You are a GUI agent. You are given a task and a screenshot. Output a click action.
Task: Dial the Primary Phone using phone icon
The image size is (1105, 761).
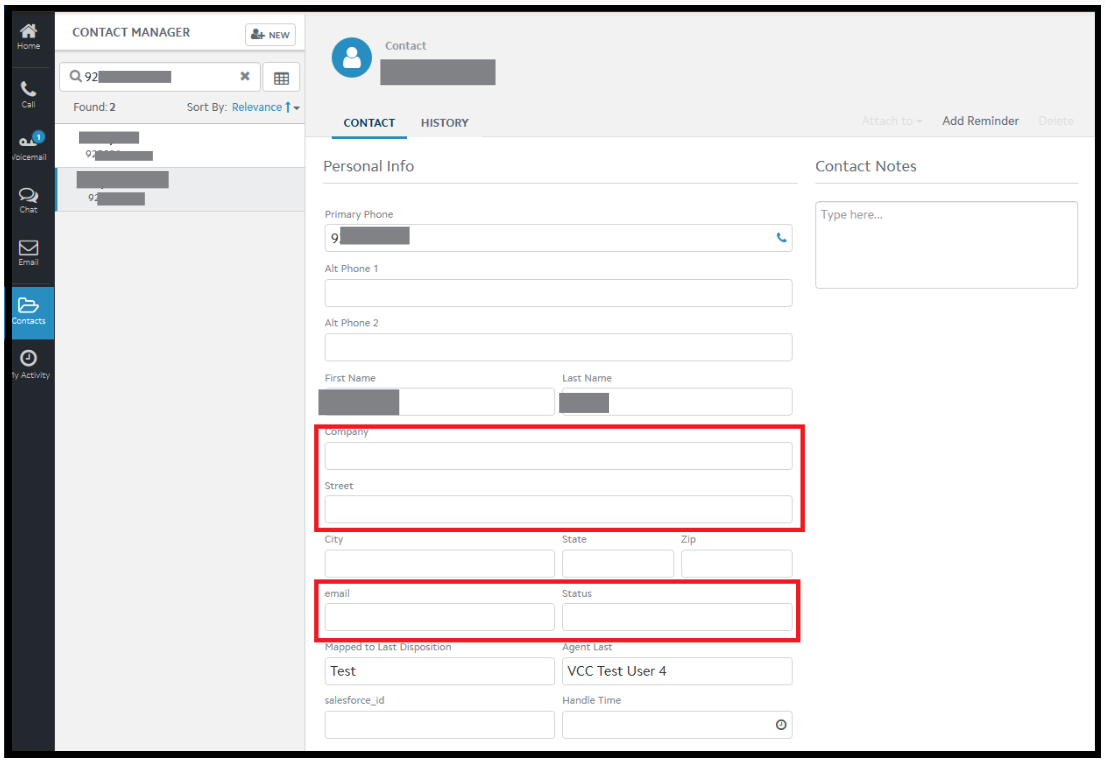coord(781,238)
